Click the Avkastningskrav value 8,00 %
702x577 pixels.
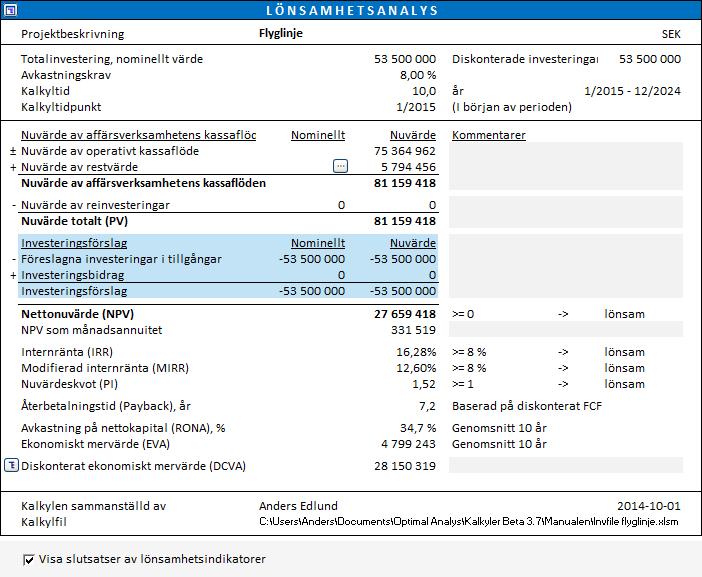tap(418, 75)
